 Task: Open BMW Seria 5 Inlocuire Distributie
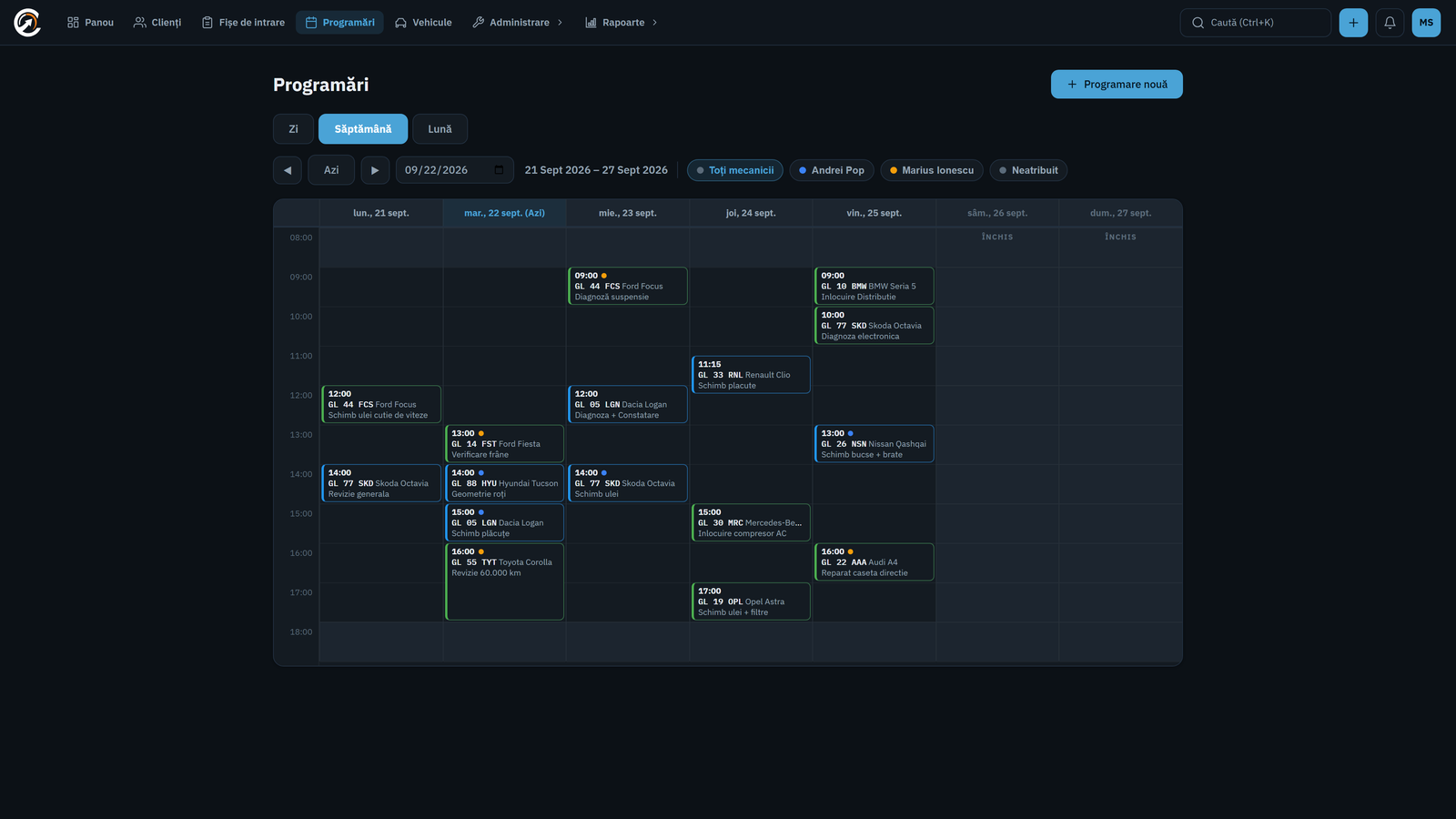click(875, 286)
